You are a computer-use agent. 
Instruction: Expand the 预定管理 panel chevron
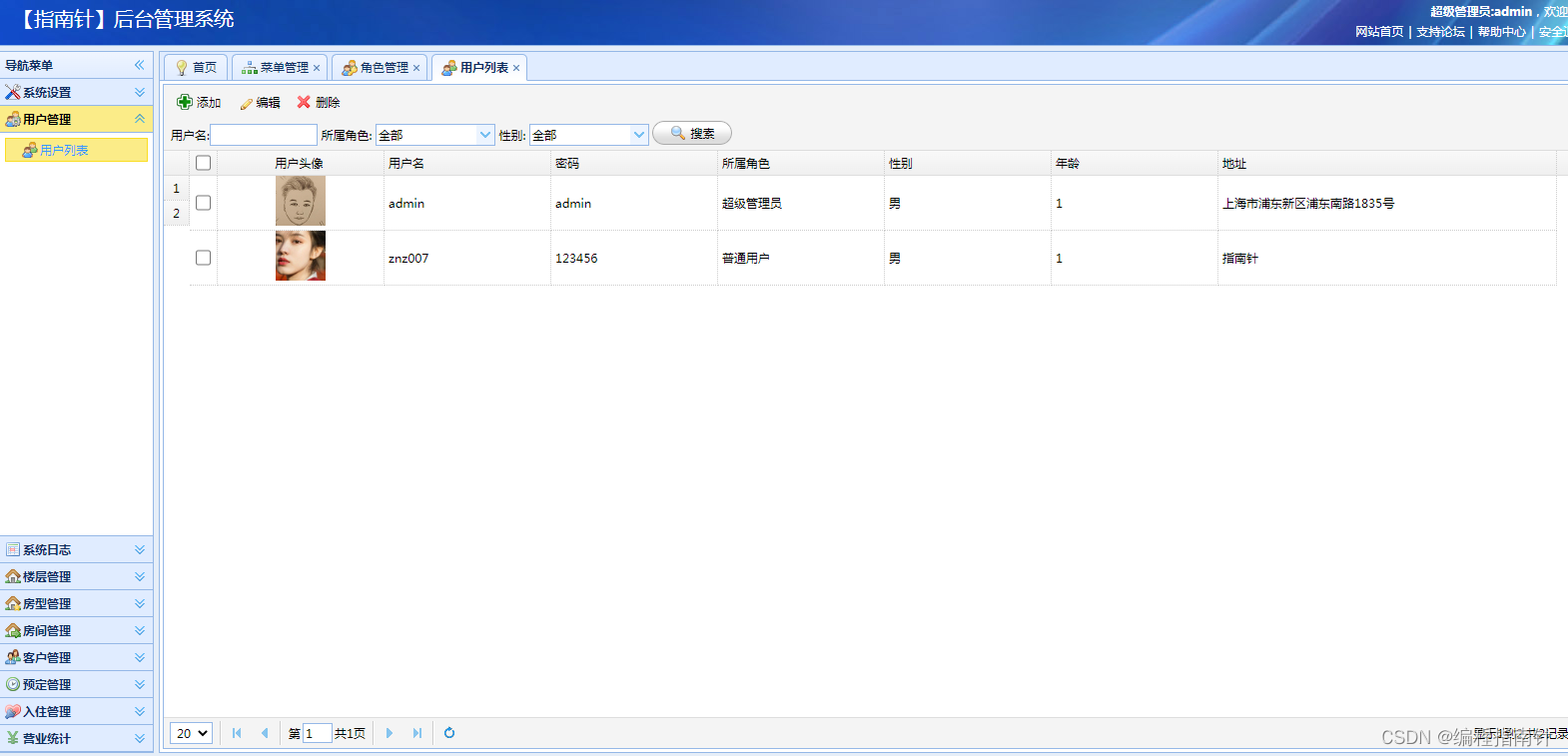click(x=140, y=684)
